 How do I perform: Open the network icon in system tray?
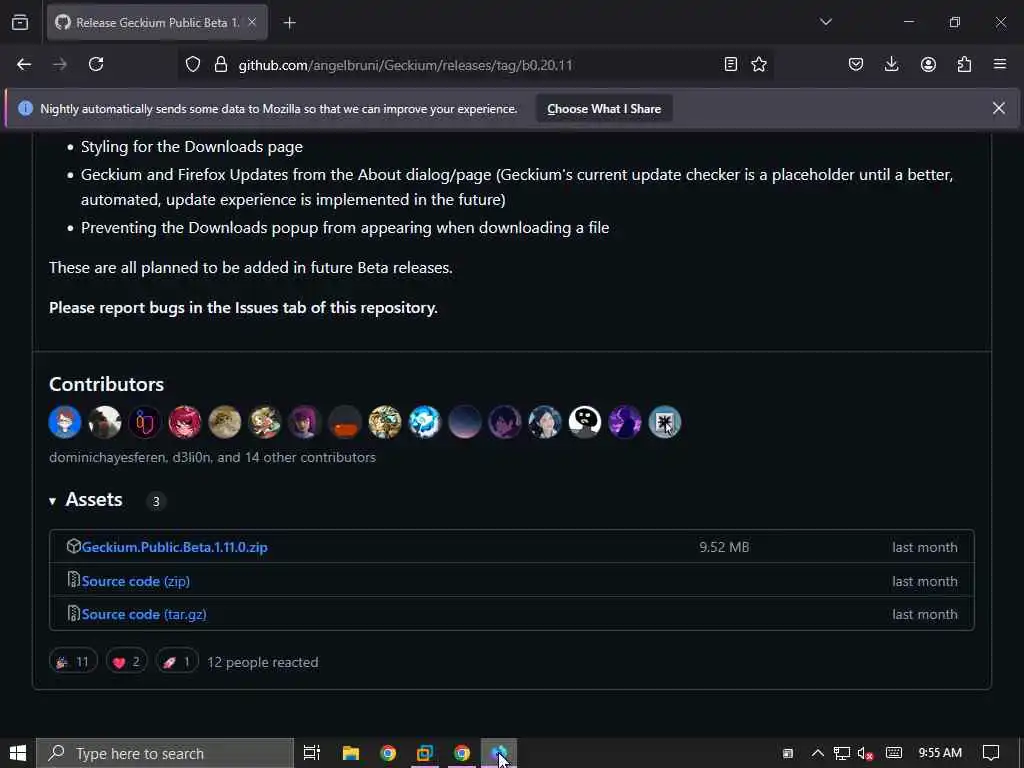pos(842,753)
